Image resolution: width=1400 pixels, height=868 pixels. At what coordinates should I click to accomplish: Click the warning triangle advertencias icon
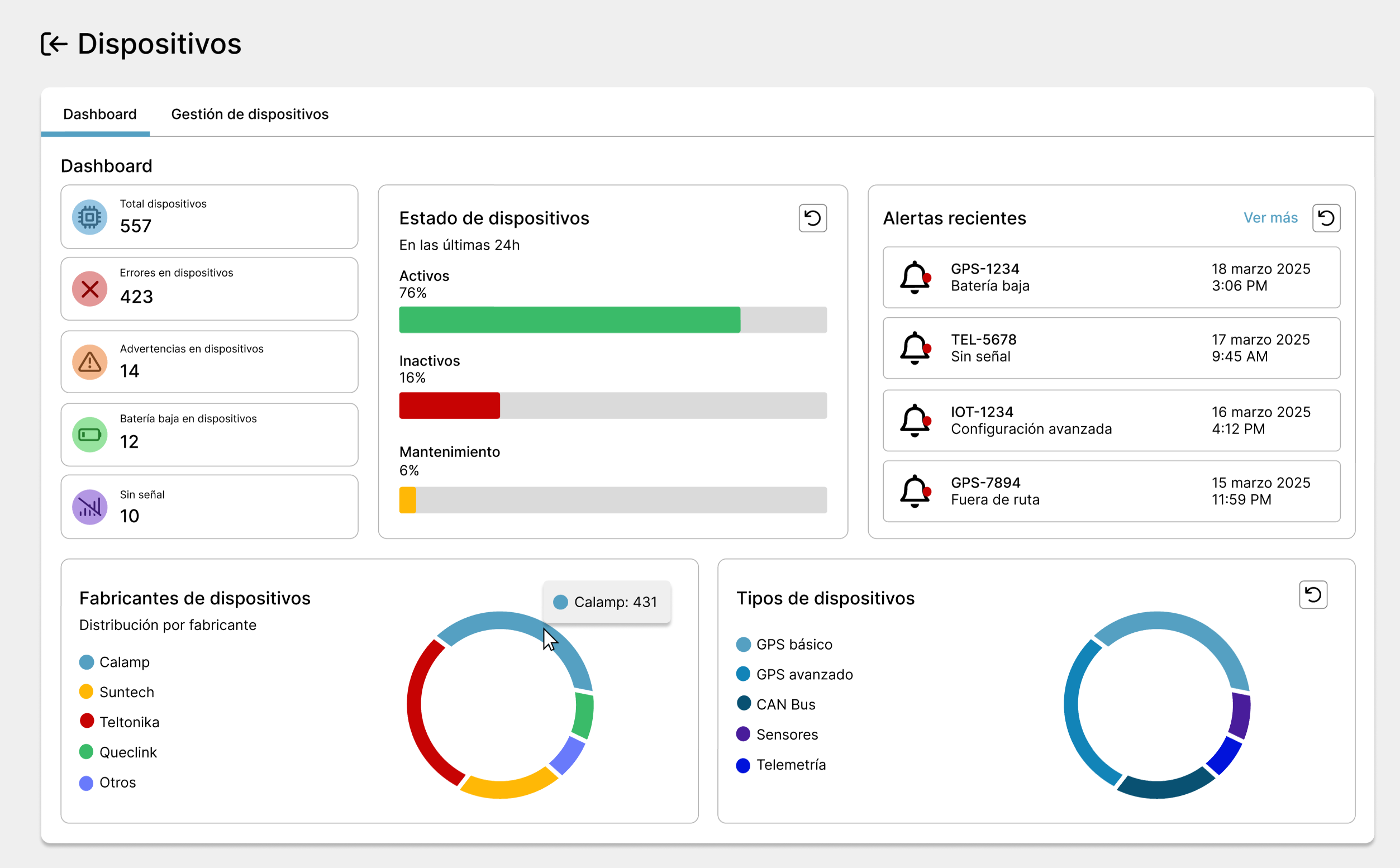(x=89, y=362)
